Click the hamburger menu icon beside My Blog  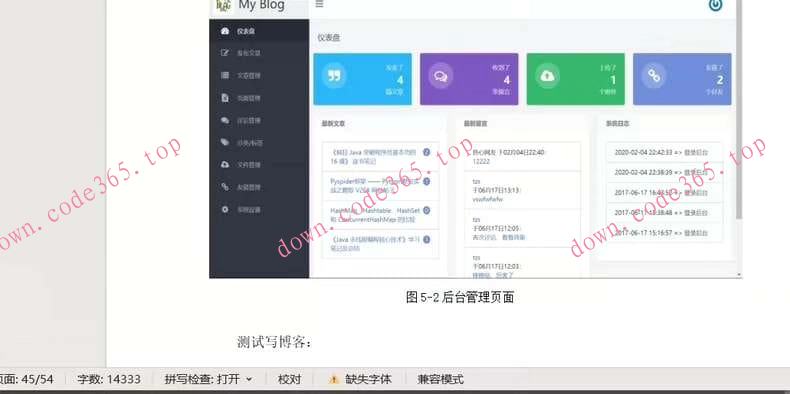pos(319,5)
